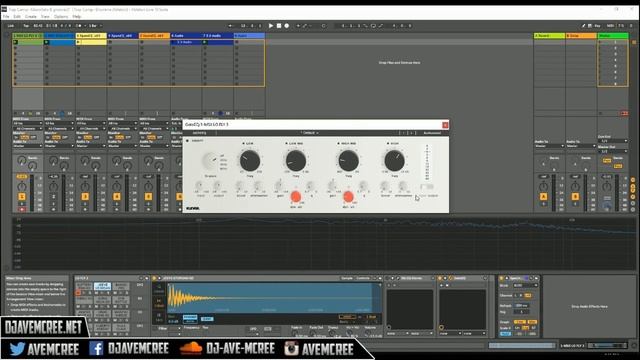Adjust the Low band Freq knob in plugin
This screenshot has width=640, height=360.
249,160
